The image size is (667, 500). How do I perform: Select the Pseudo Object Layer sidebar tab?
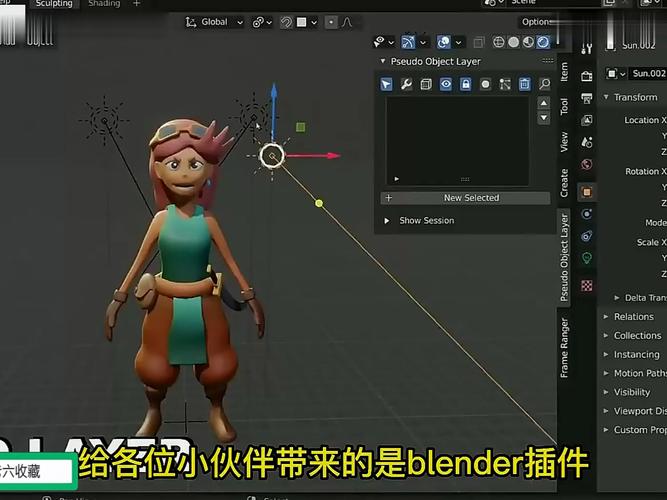pyautogui.click(x=564, y=257)
